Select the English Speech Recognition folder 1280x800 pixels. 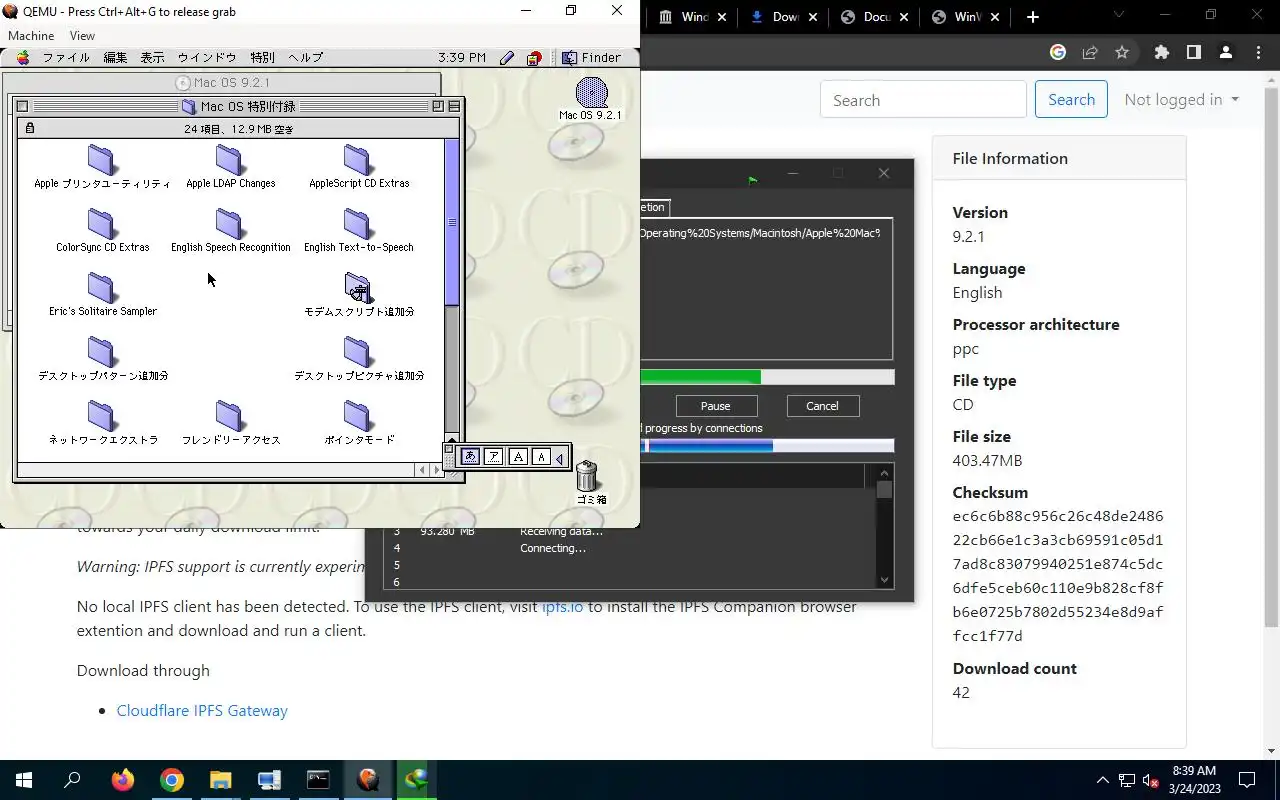pos(230,231)
